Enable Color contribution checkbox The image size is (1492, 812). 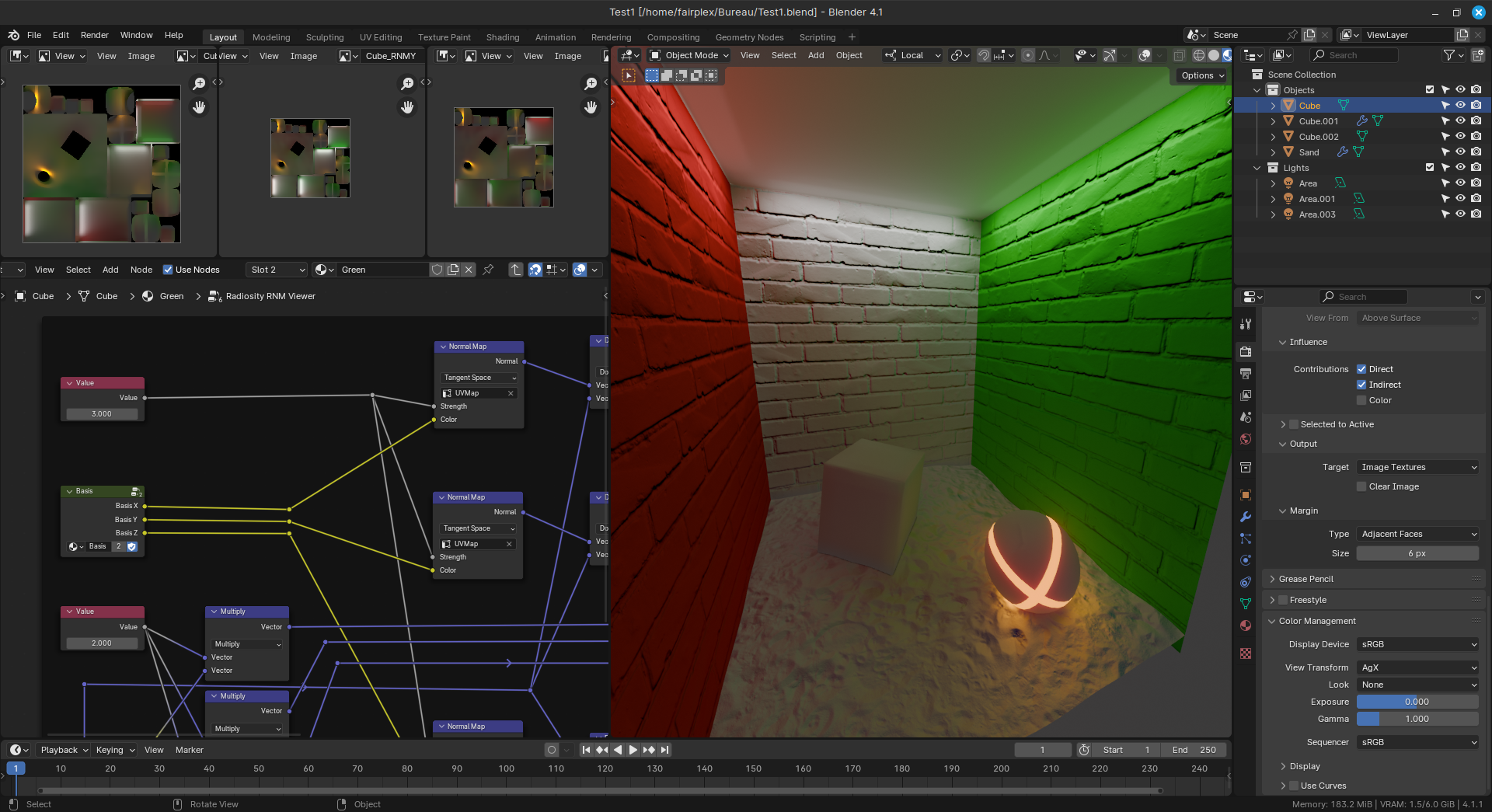pyautogui.click(x=1361, y=400)
